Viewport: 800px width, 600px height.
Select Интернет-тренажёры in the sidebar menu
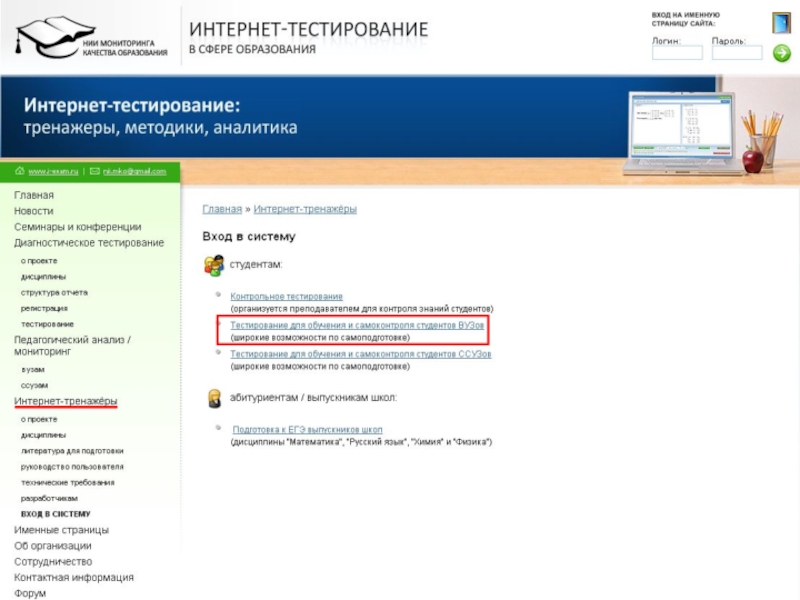point(65,401)
